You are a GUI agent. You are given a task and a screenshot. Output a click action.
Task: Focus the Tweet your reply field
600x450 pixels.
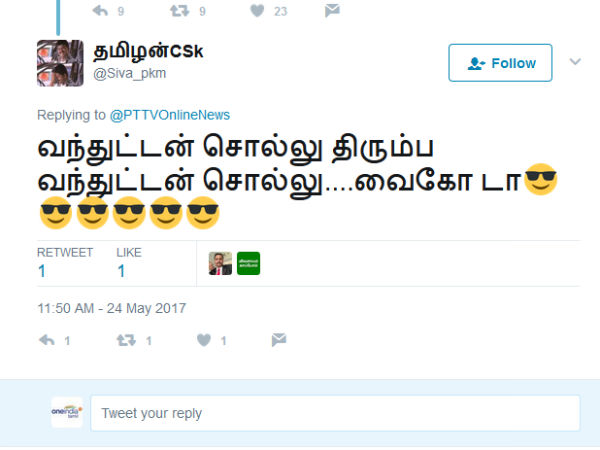[335, 413]
